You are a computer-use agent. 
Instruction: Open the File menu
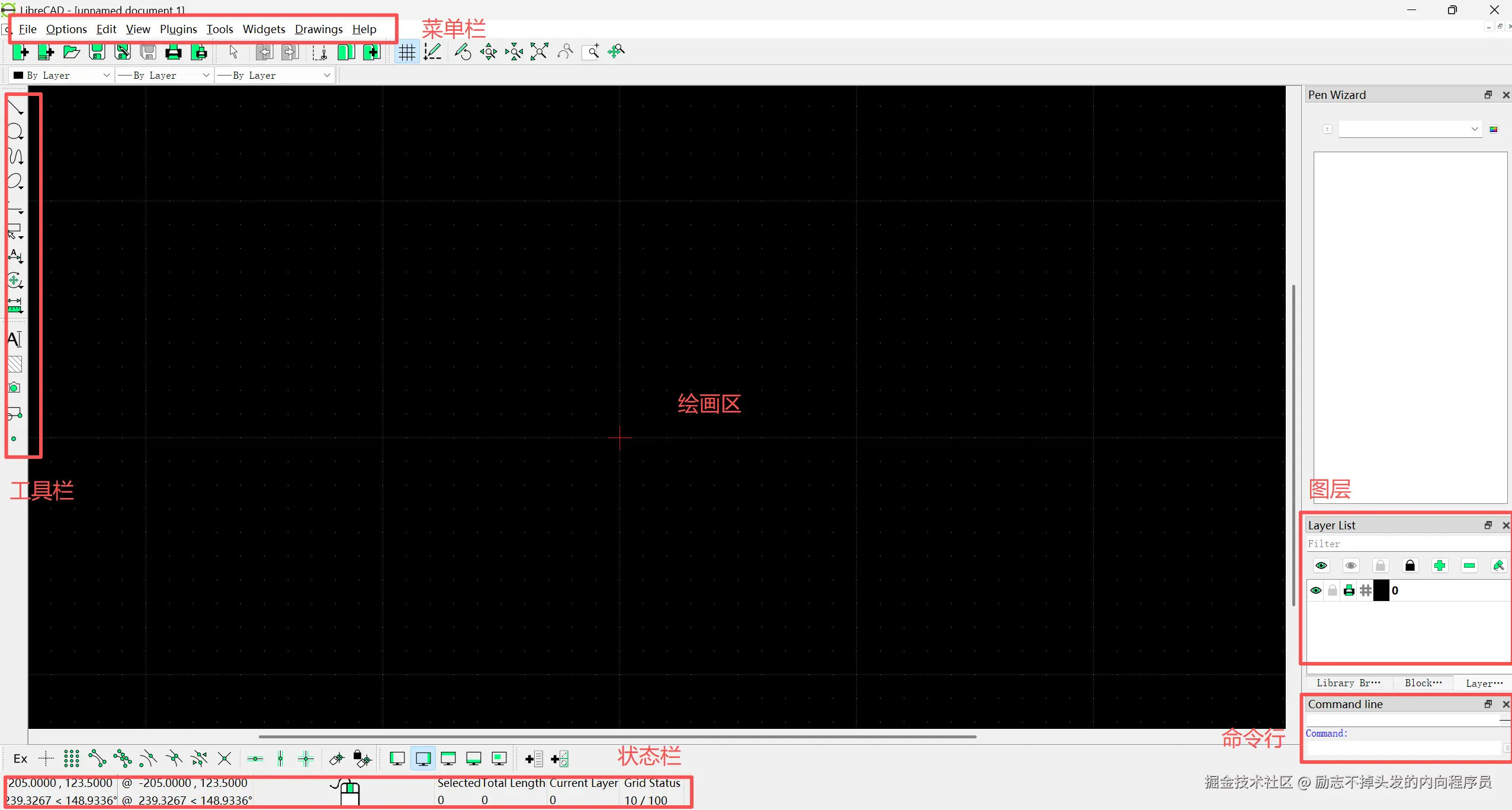28,29
